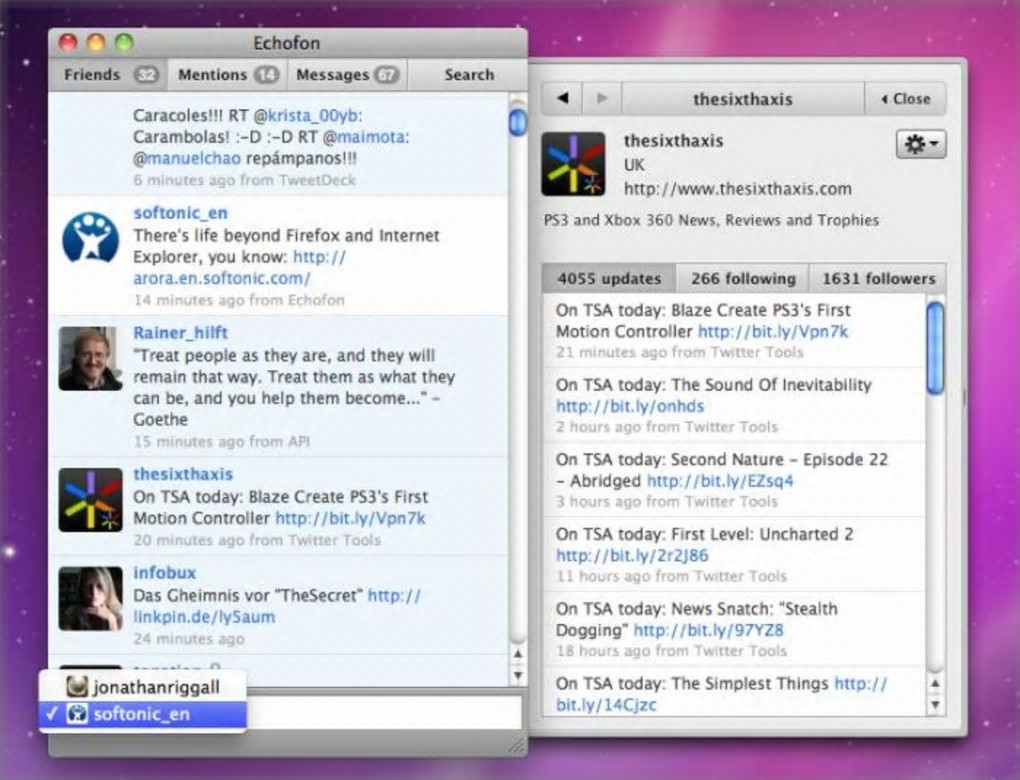Select the Goethe quote tweet text

[293, 388]
